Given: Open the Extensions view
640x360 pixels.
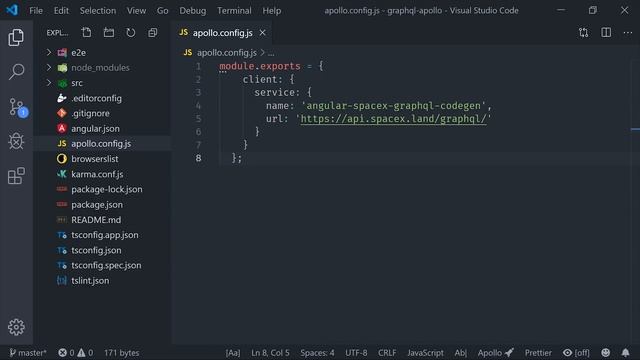Looking at the screenshot, I should coord(16,176).
